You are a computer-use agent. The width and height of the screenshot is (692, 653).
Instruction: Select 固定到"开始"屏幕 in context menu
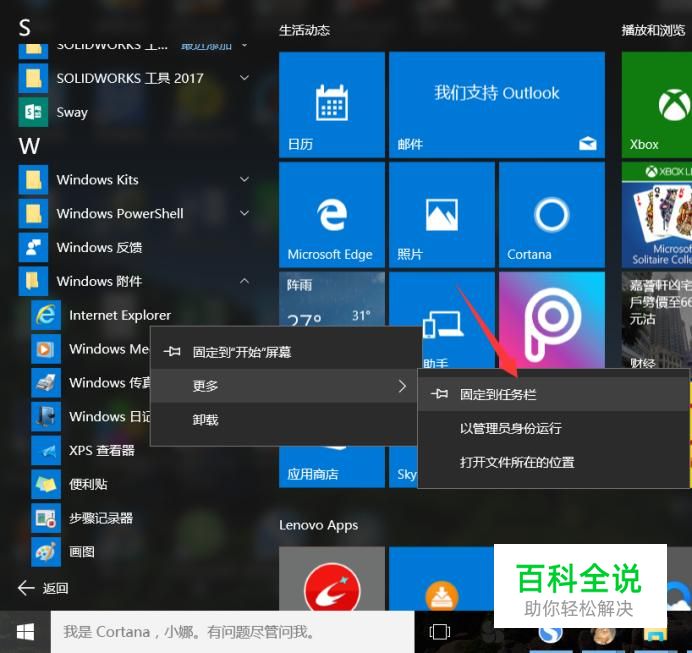point(285,352)
